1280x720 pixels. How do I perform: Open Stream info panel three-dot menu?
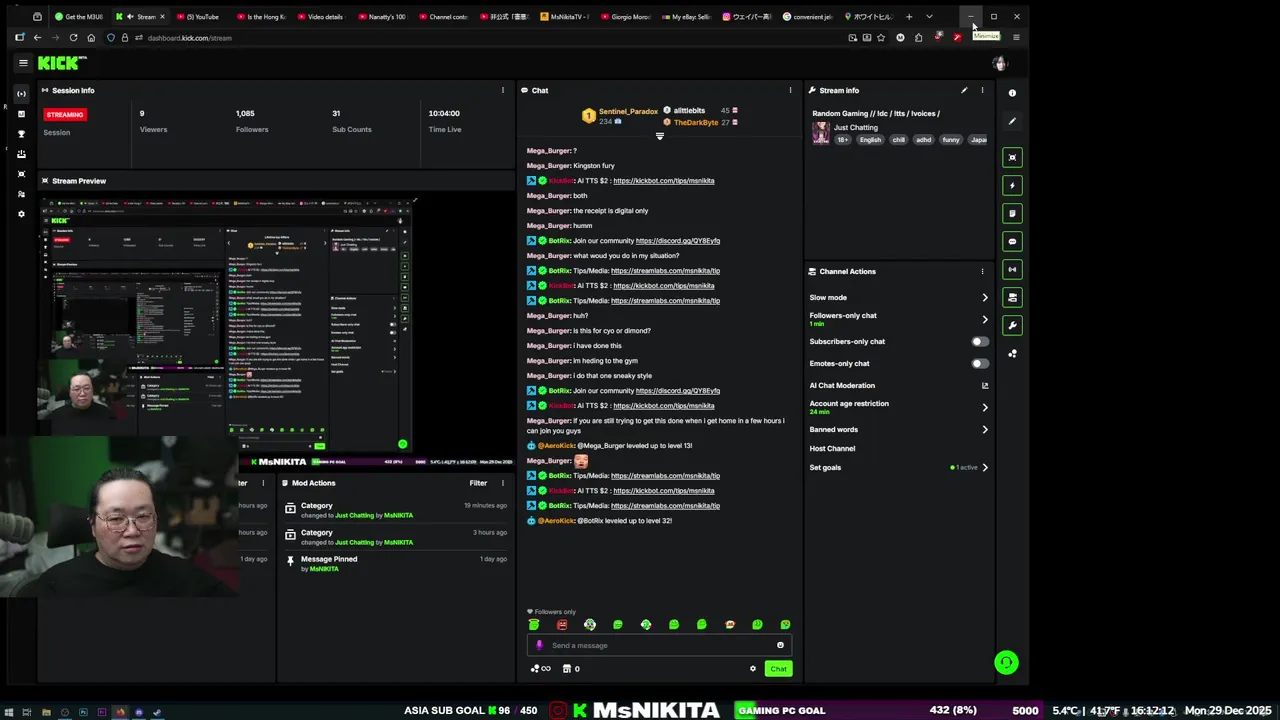pyautogui.click(x=982, y=90)
